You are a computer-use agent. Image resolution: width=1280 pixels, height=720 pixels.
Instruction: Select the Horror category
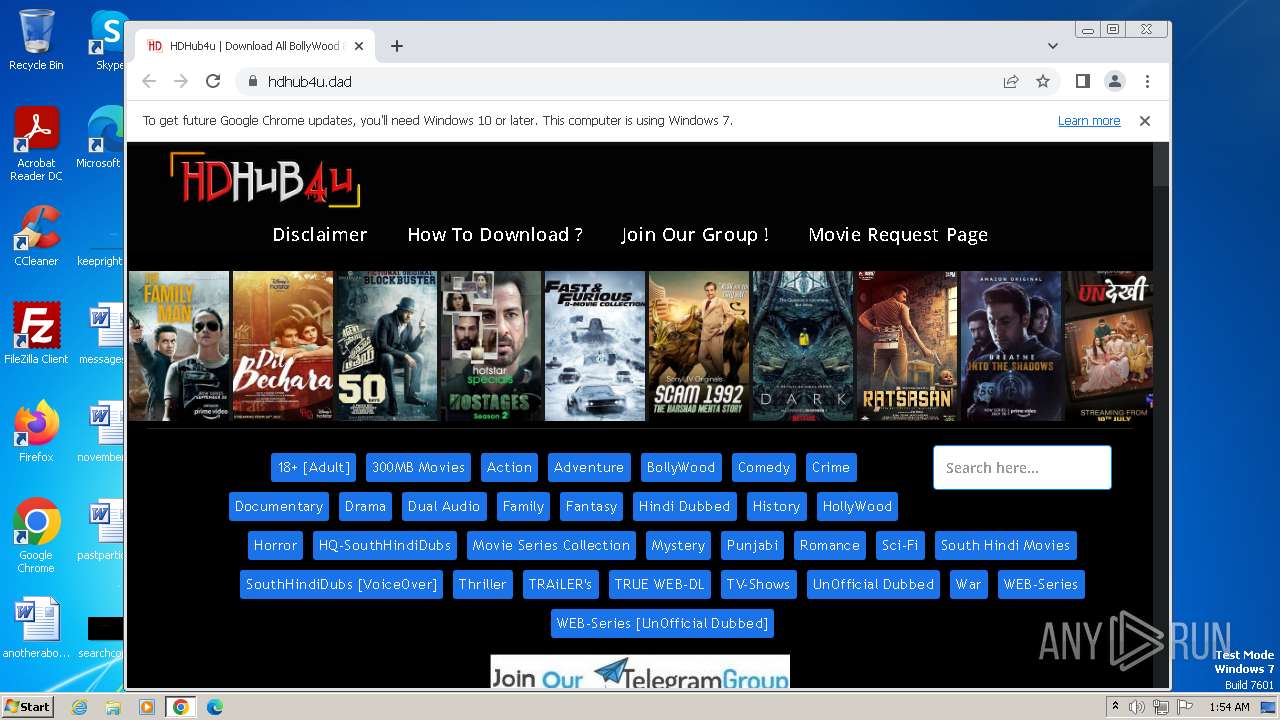(x=275, y=546)
